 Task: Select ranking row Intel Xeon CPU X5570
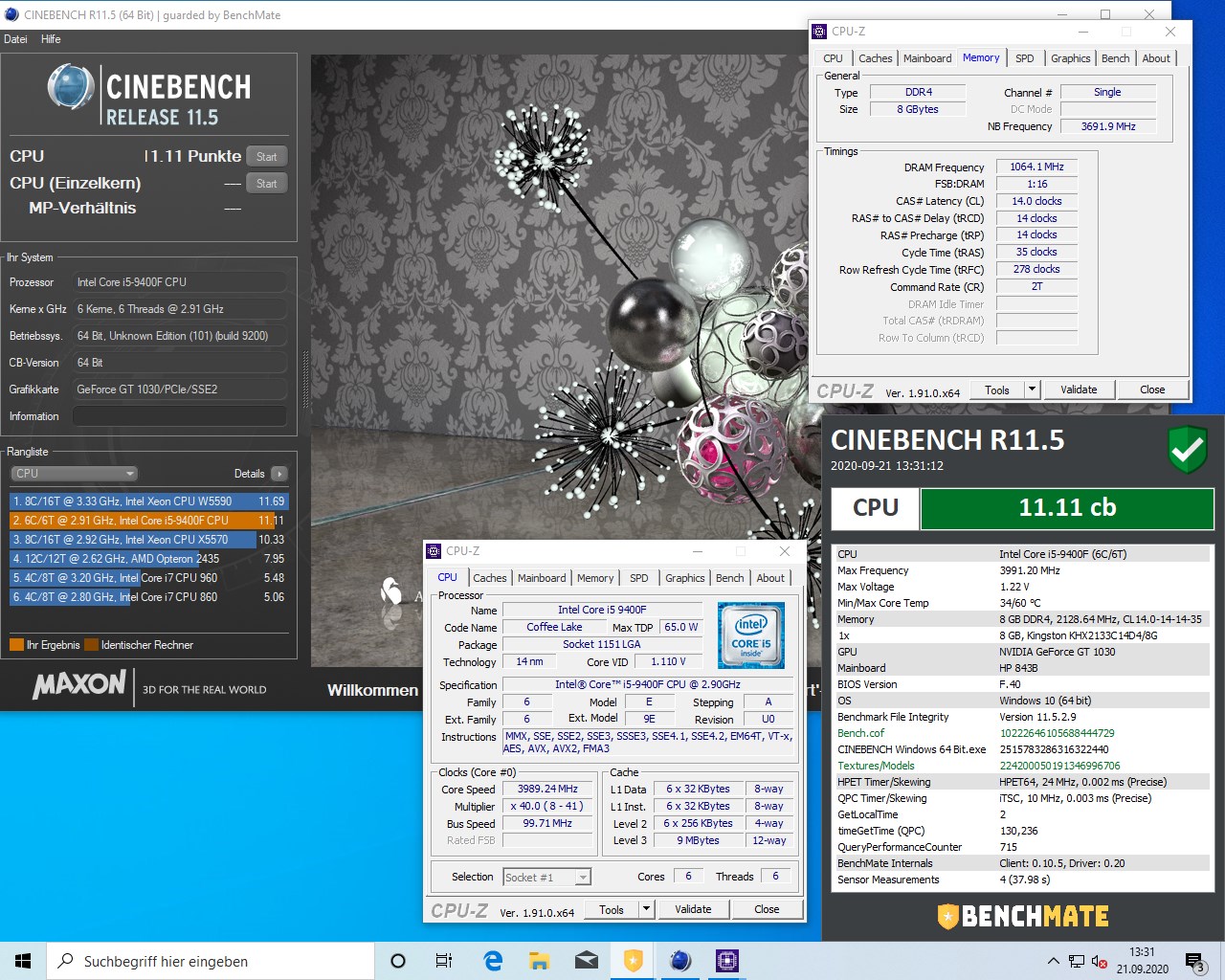pos(148,540)
